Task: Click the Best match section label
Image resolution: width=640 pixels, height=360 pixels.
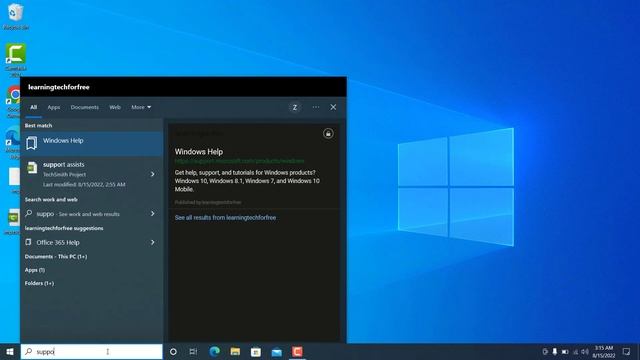Action: point(38,126)
